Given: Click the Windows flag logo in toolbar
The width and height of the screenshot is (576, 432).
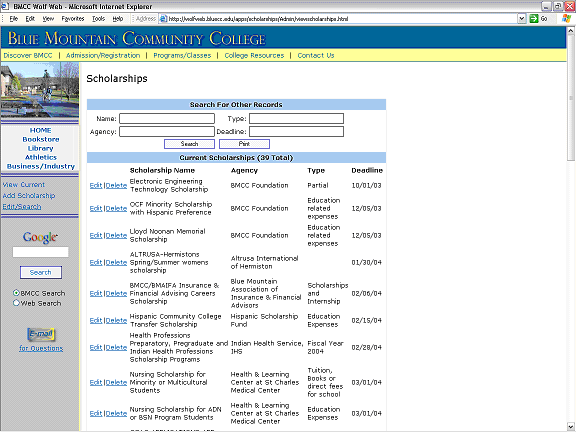Looking at the screenshot, I should (x=566, y=18).
